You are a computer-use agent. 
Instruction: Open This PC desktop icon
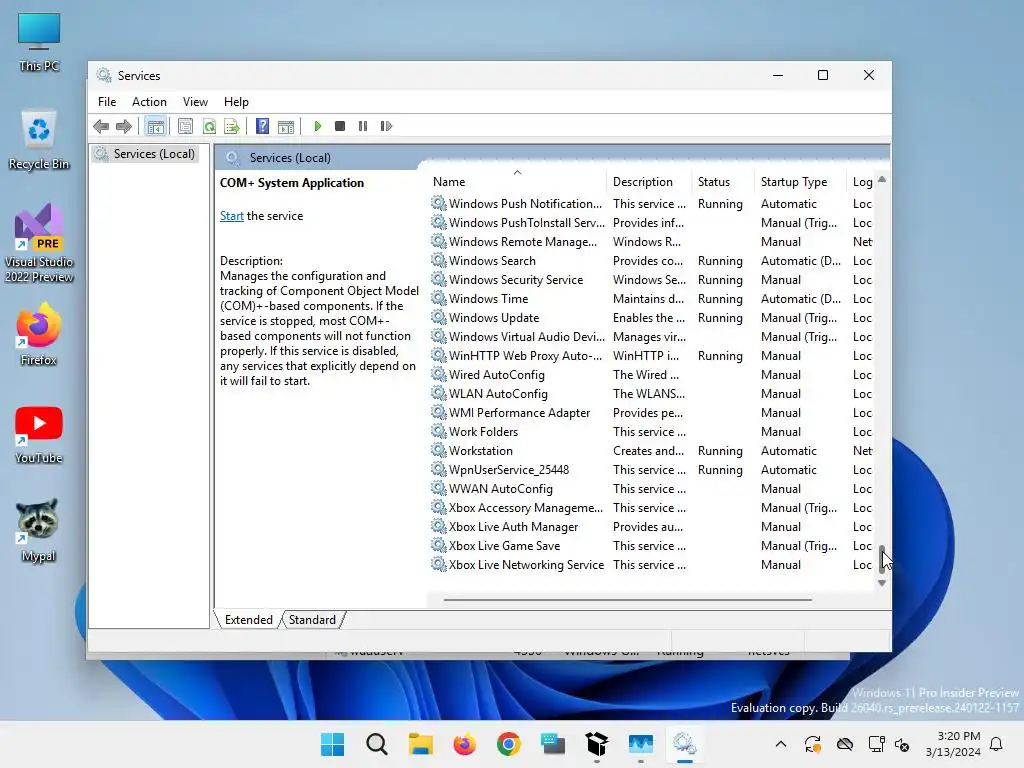coord(39,41)
